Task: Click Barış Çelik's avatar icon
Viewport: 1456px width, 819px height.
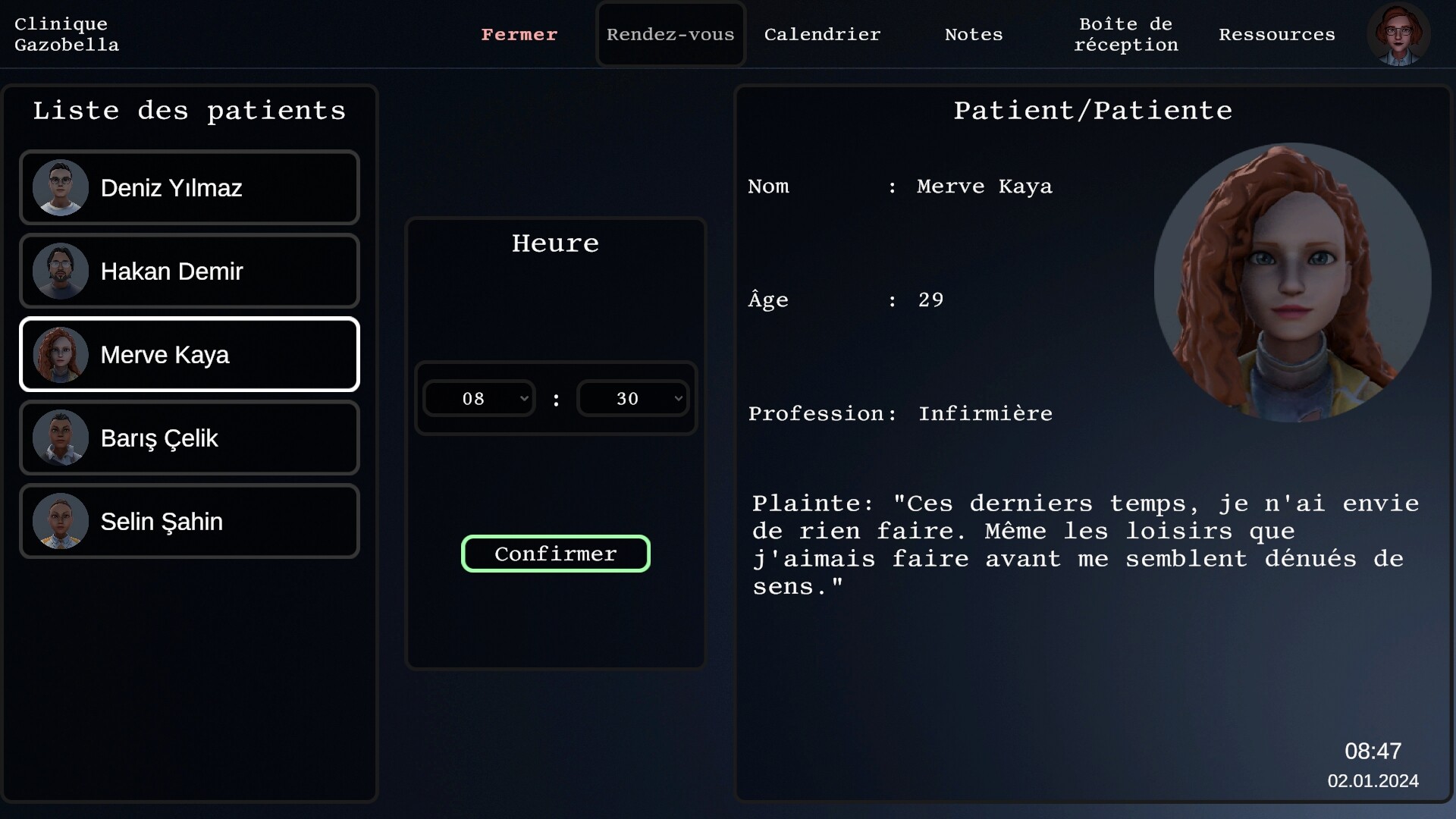Action: [61, 438]
